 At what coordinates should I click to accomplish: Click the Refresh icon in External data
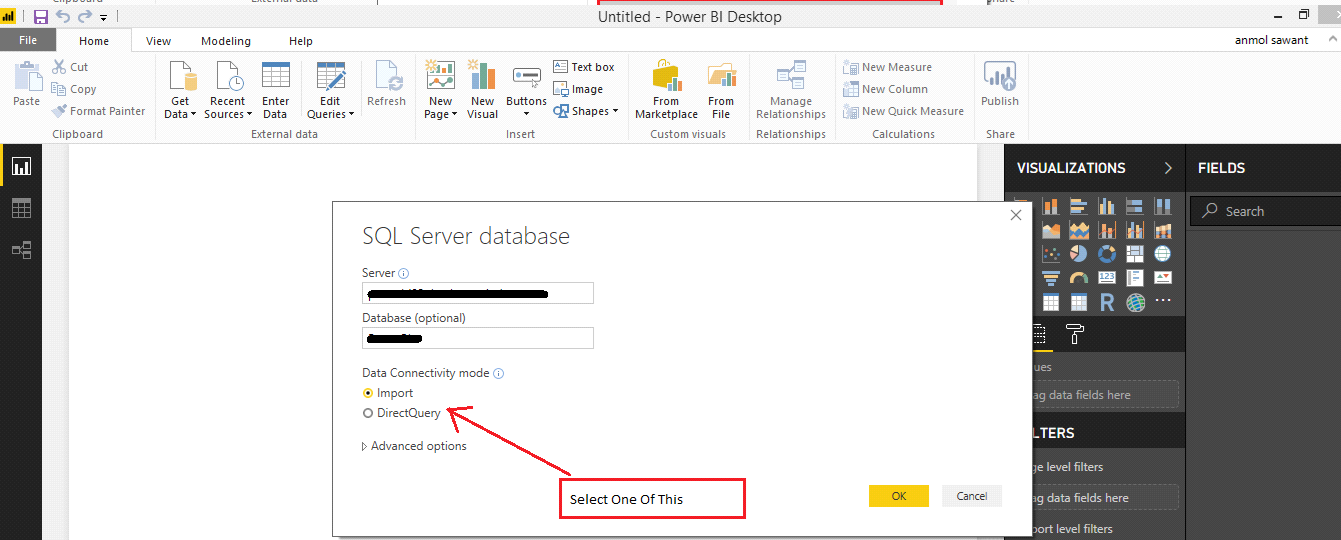pyautogui.click(x=387, y=77)
